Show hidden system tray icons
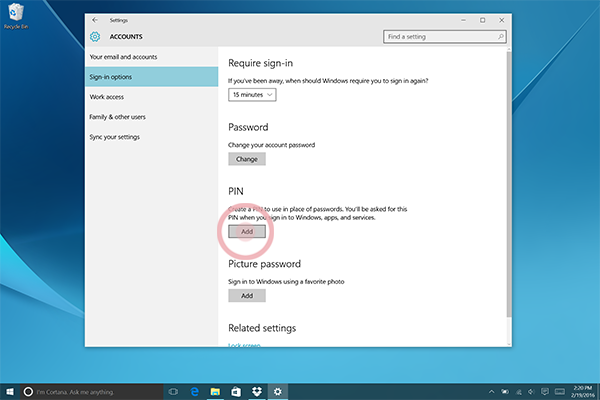600x400 pixels. 491,392
